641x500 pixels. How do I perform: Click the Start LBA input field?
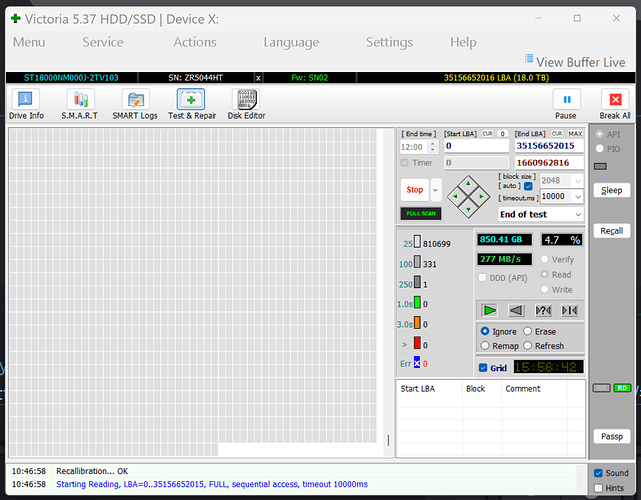pyautogui.click(x=476, y=146)
